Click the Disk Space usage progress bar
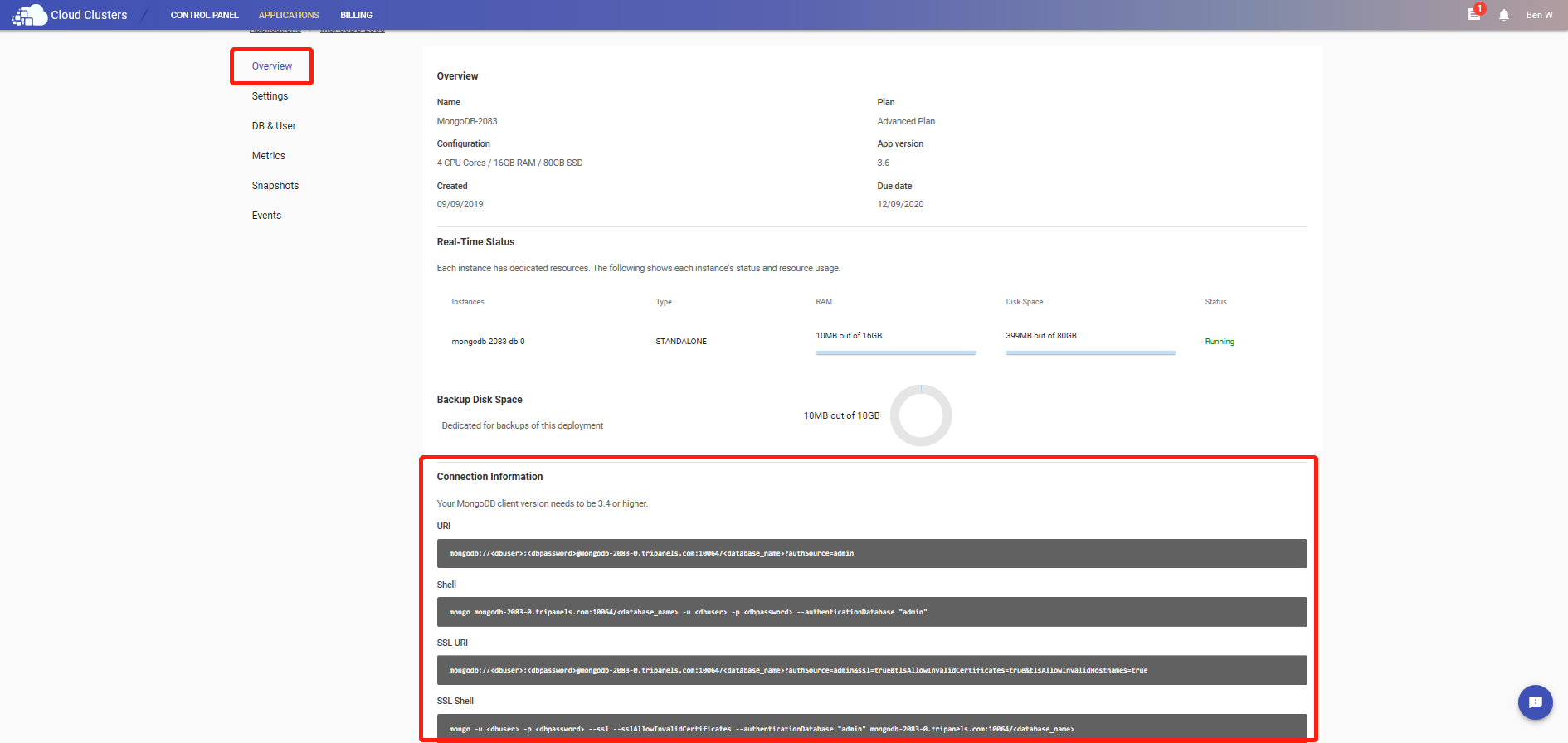This screenshot has width=1568, height=743. (1090, 353)
